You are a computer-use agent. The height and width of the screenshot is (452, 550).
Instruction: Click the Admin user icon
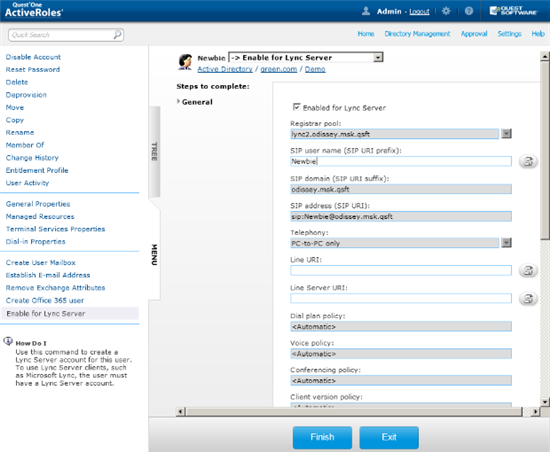pos(365,11)
